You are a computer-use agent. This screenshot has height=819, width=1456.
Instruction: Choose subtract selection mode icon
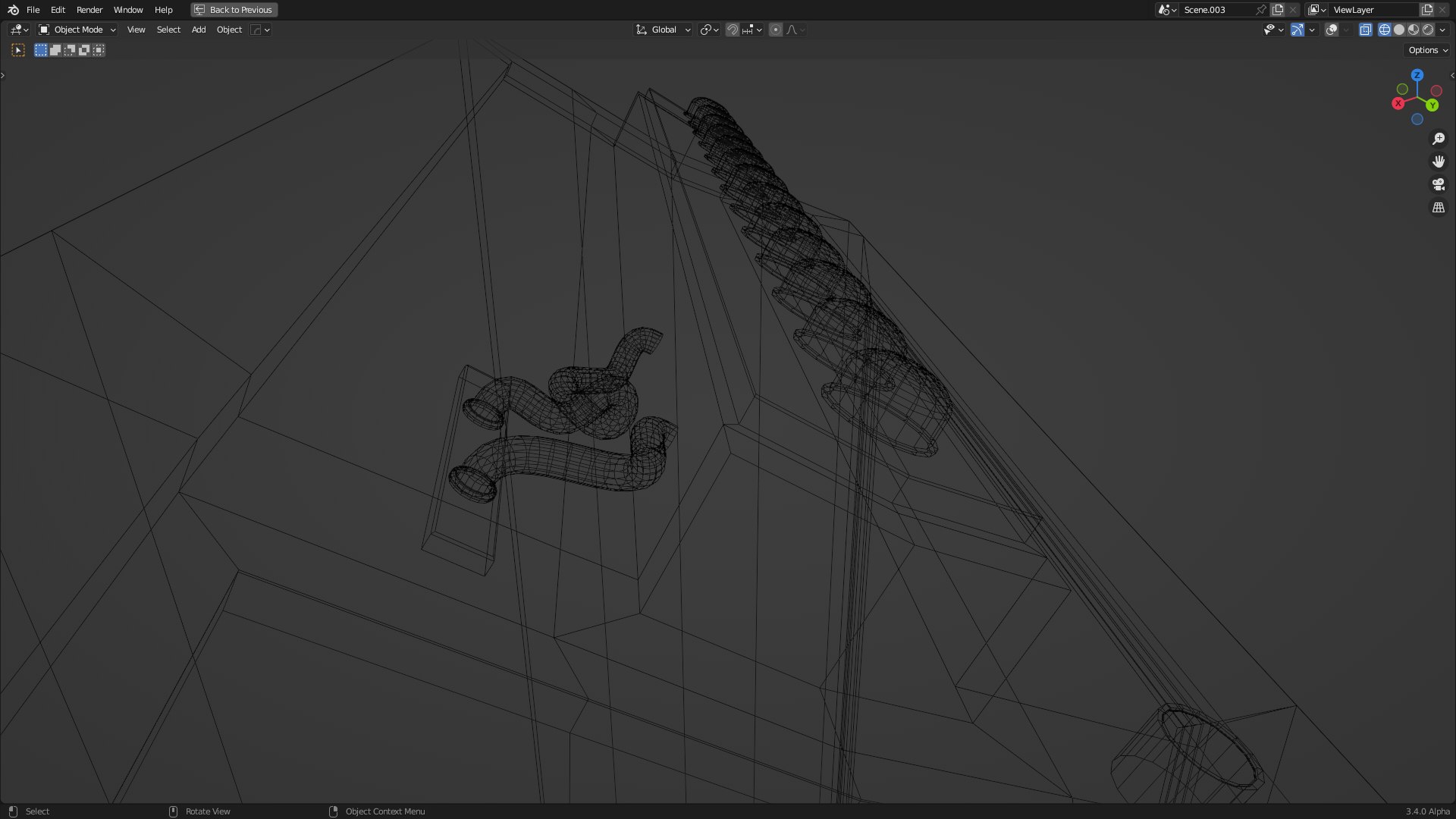tap(70, 50)
